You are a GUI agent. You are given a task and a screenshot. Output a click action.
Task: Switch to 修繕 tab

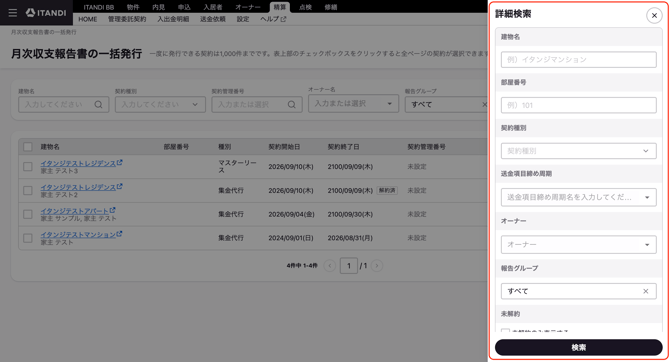coord(331,7)
